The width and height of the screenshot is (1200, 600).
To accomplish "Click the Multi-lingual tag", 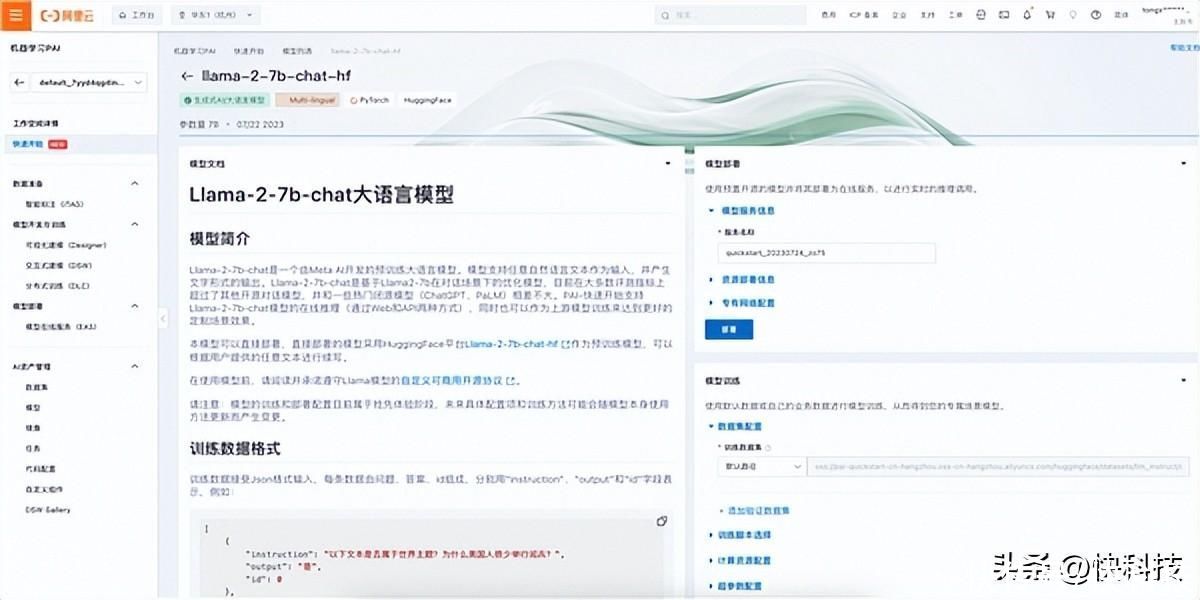I will pos(309,101).
